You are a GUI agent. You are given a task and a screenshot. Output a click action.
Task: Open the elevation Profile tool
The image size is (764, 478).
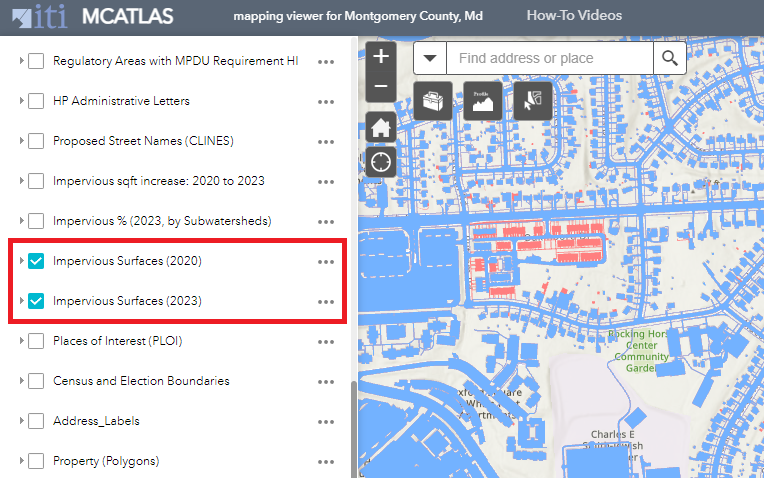(482, 101)
